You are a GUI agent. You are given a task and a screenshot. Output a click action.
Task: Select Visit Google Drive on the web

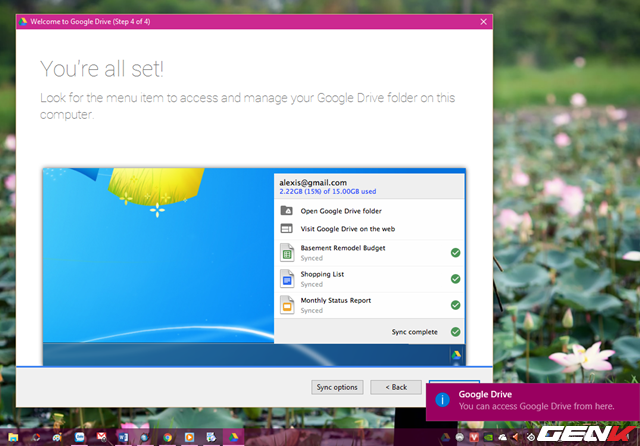click(x=341, y=228)
